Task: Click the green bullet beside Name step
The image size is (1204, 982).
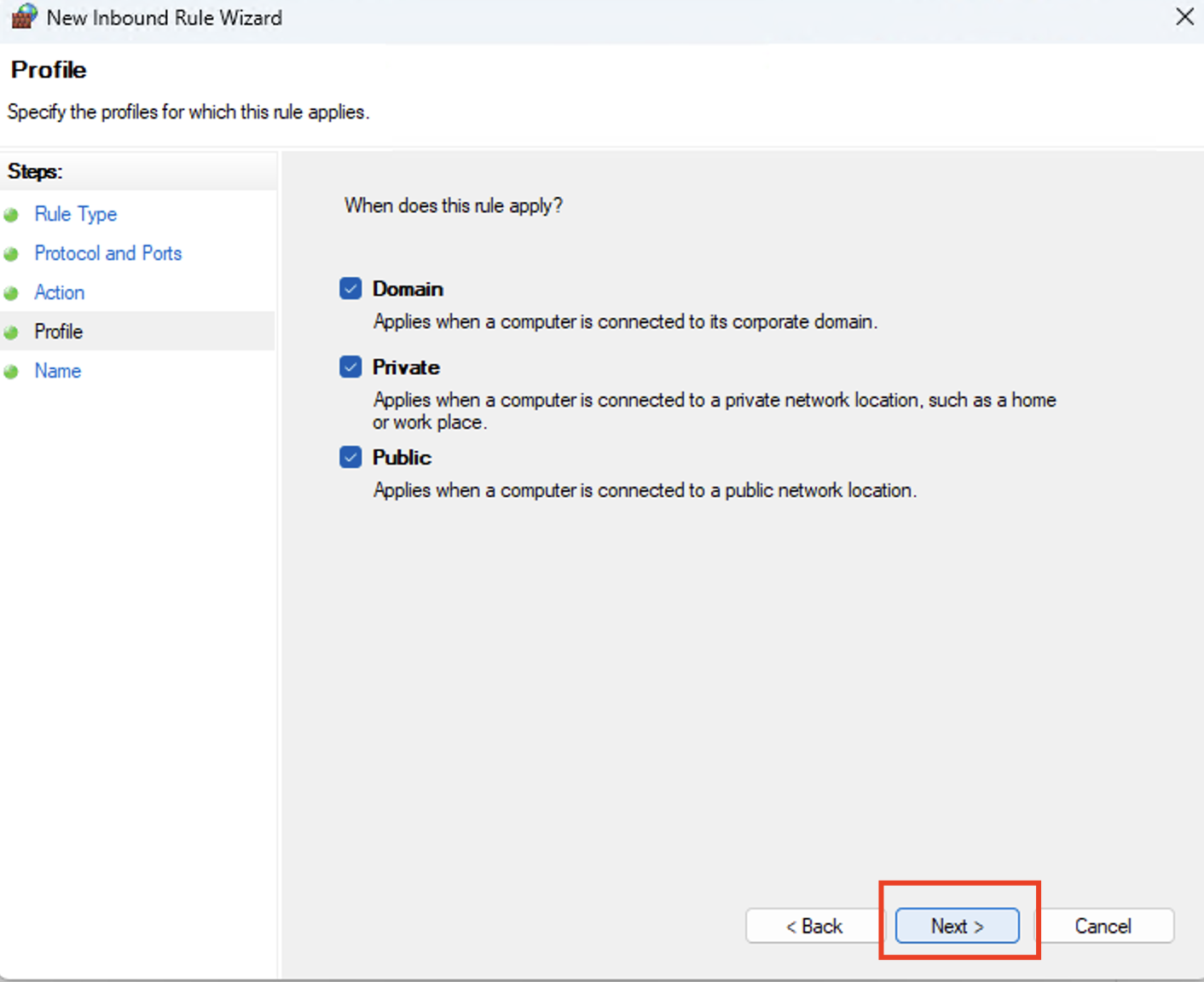Action: click(x=11, y=372)
